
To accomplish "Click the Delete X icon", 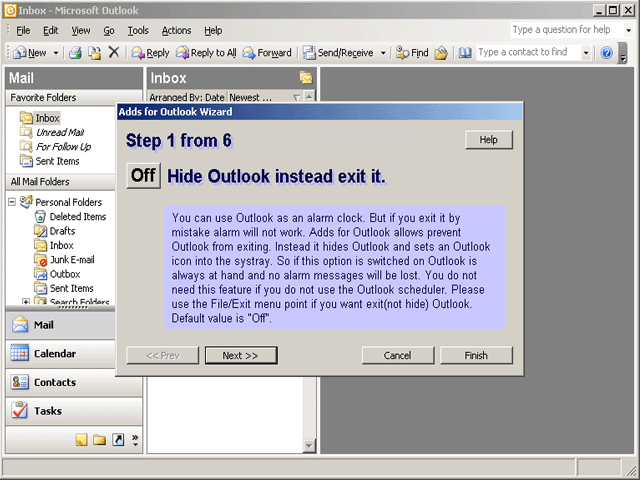I will click(114, 52).
